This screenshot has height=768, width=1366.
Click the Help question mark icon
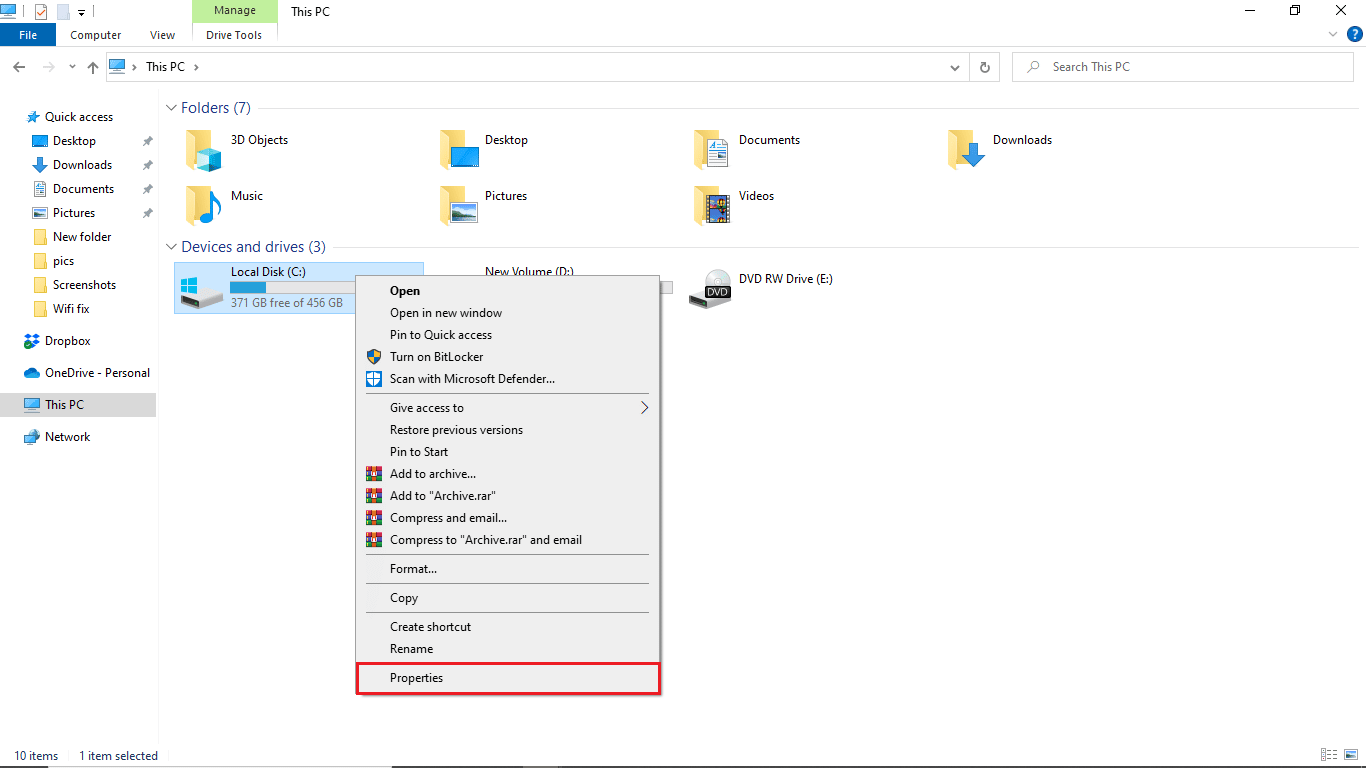tap(1355, 34)
